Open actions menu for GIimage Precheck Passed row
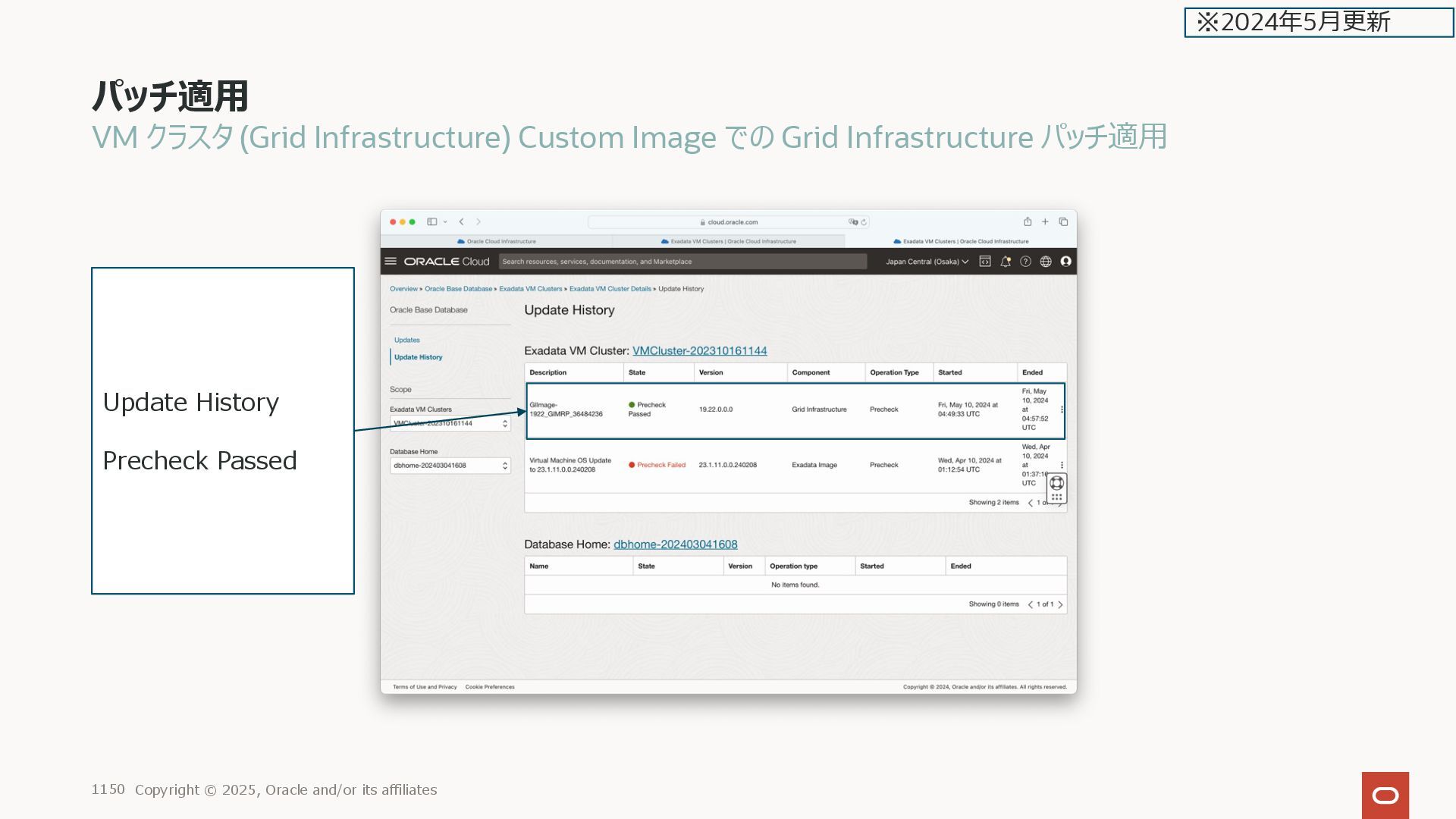The image size is (1456, 819). point(1062,409)
